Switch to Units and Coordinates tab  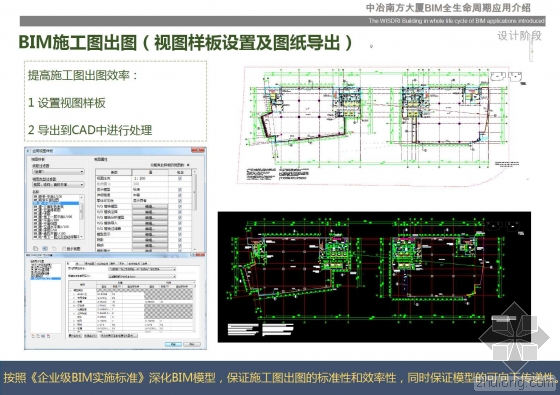(134, 264)
